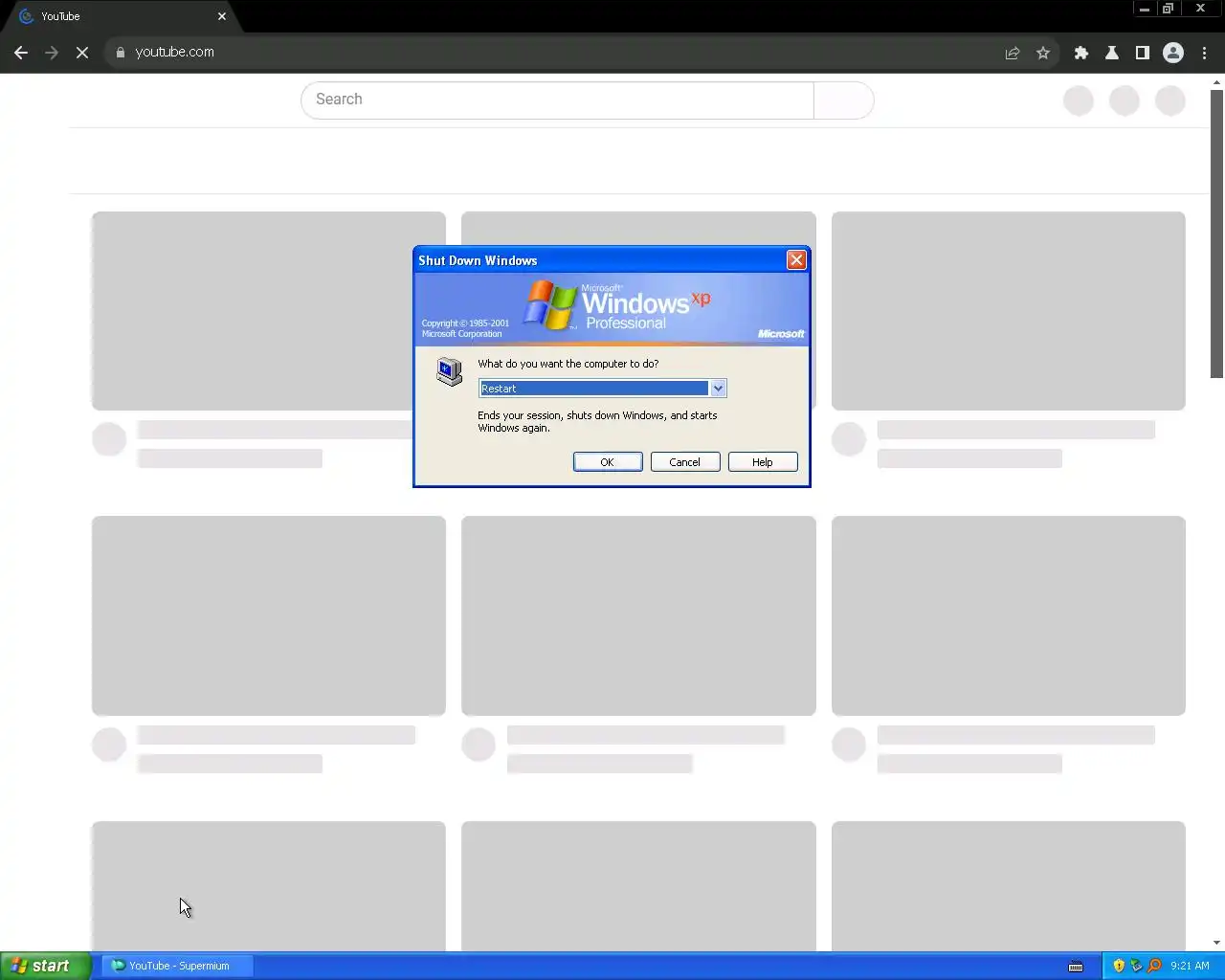Click the scrollbar up arrow

coord(1217,82)
